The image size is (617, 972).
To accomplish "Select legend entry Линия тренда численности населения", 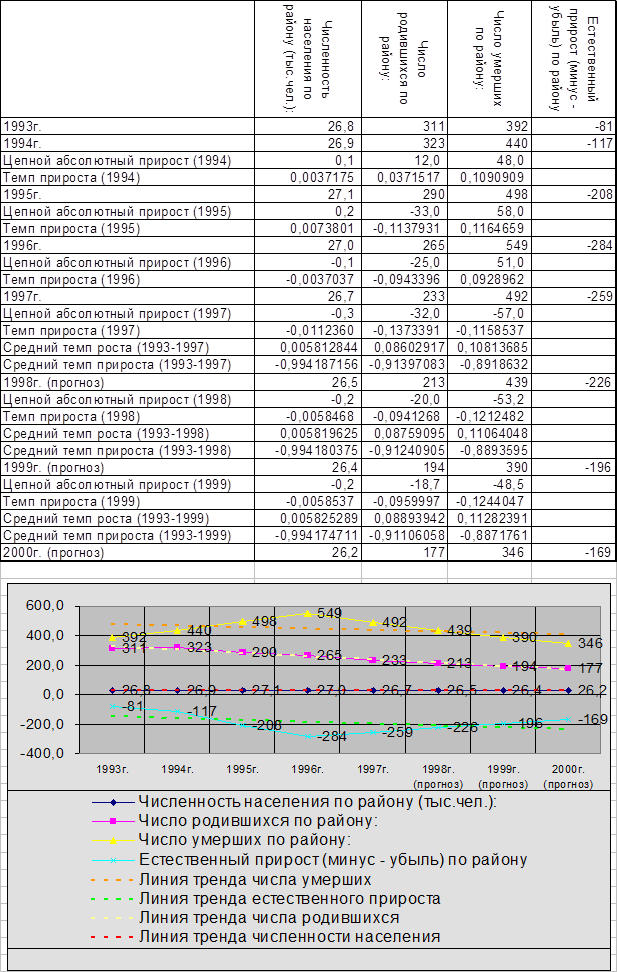I will [290, 937].
